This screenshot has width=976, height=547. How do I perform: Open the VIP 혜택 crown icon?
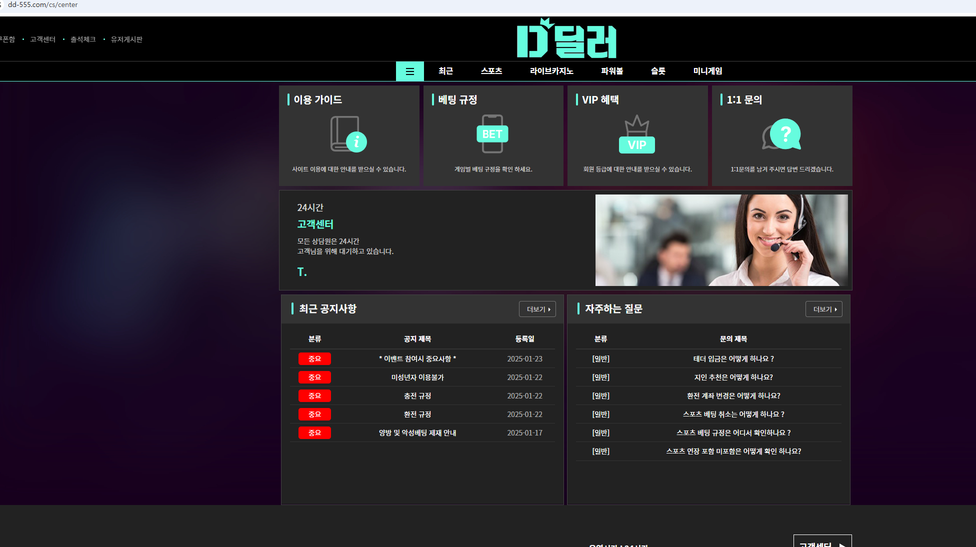click(637, 134)
